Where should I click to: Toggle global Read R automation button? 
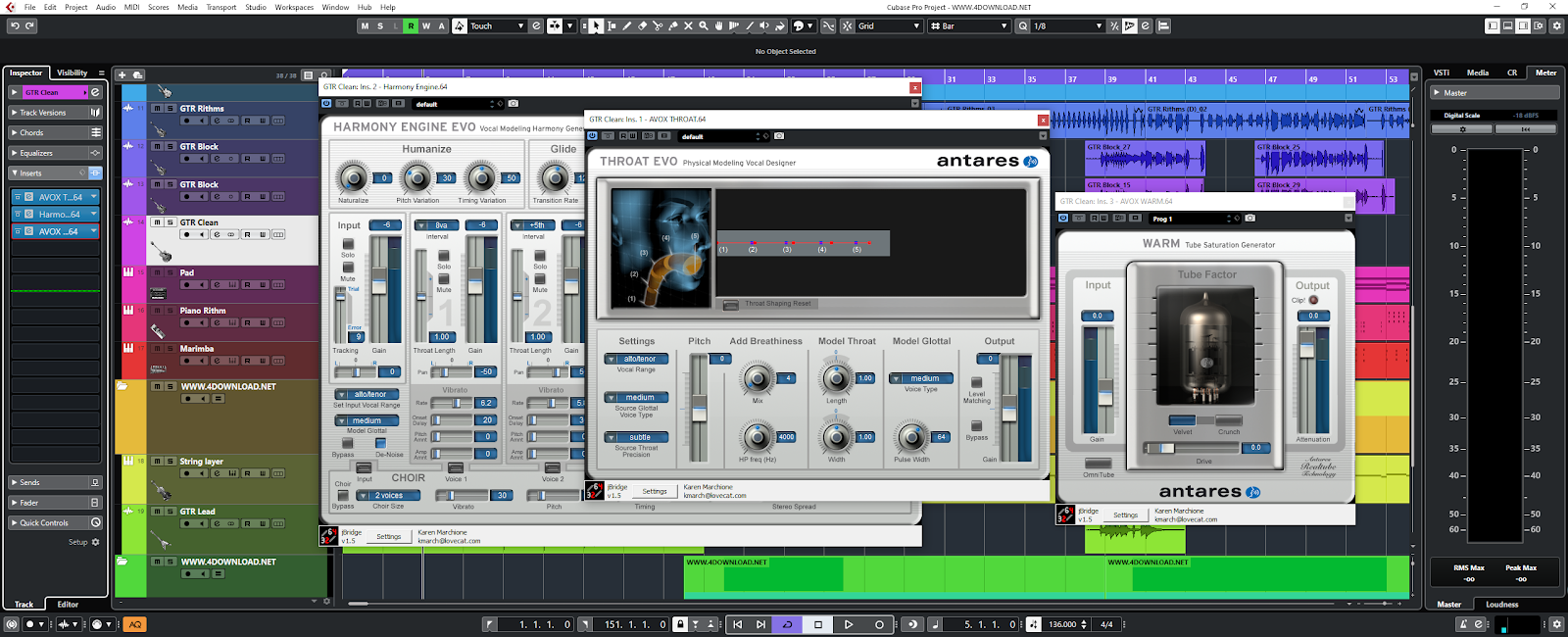411,25
